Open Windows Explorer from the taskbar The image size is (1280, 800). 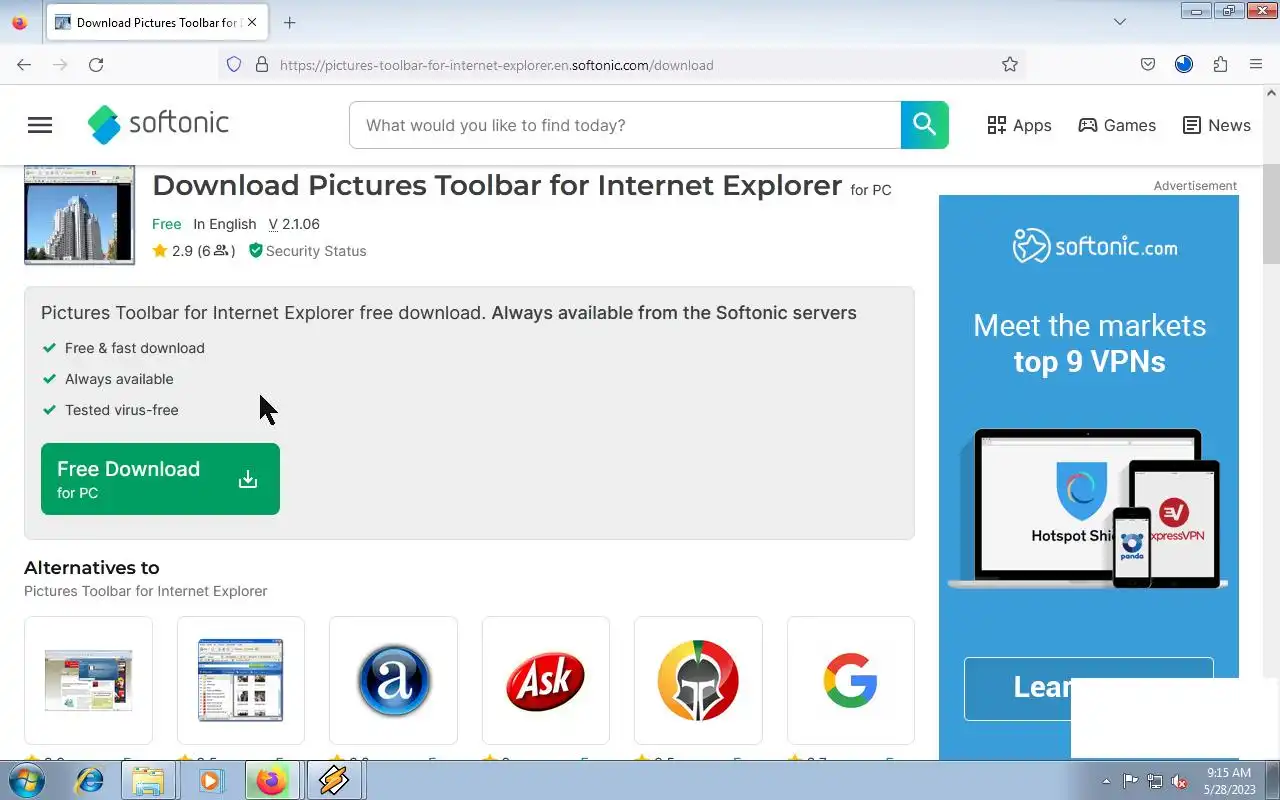[x=149, y=780]
